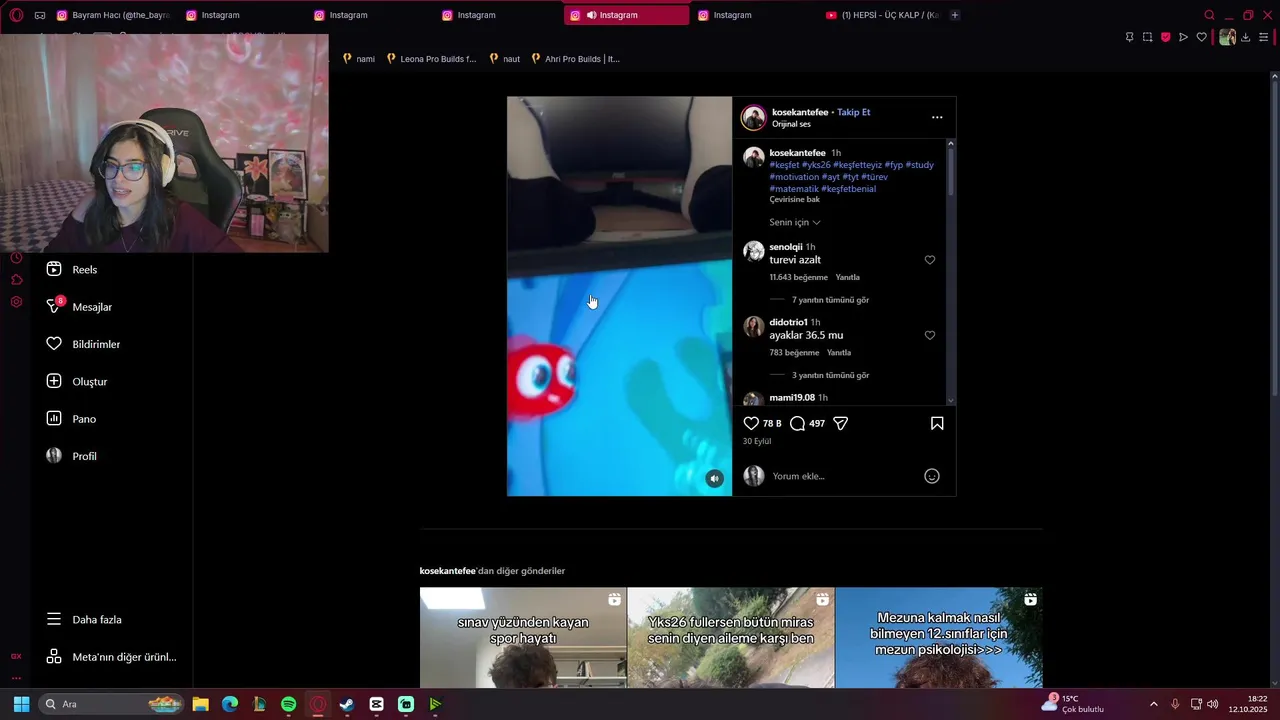
Task: Like didotrio1's comment
Action: click(x=930, y=335)
